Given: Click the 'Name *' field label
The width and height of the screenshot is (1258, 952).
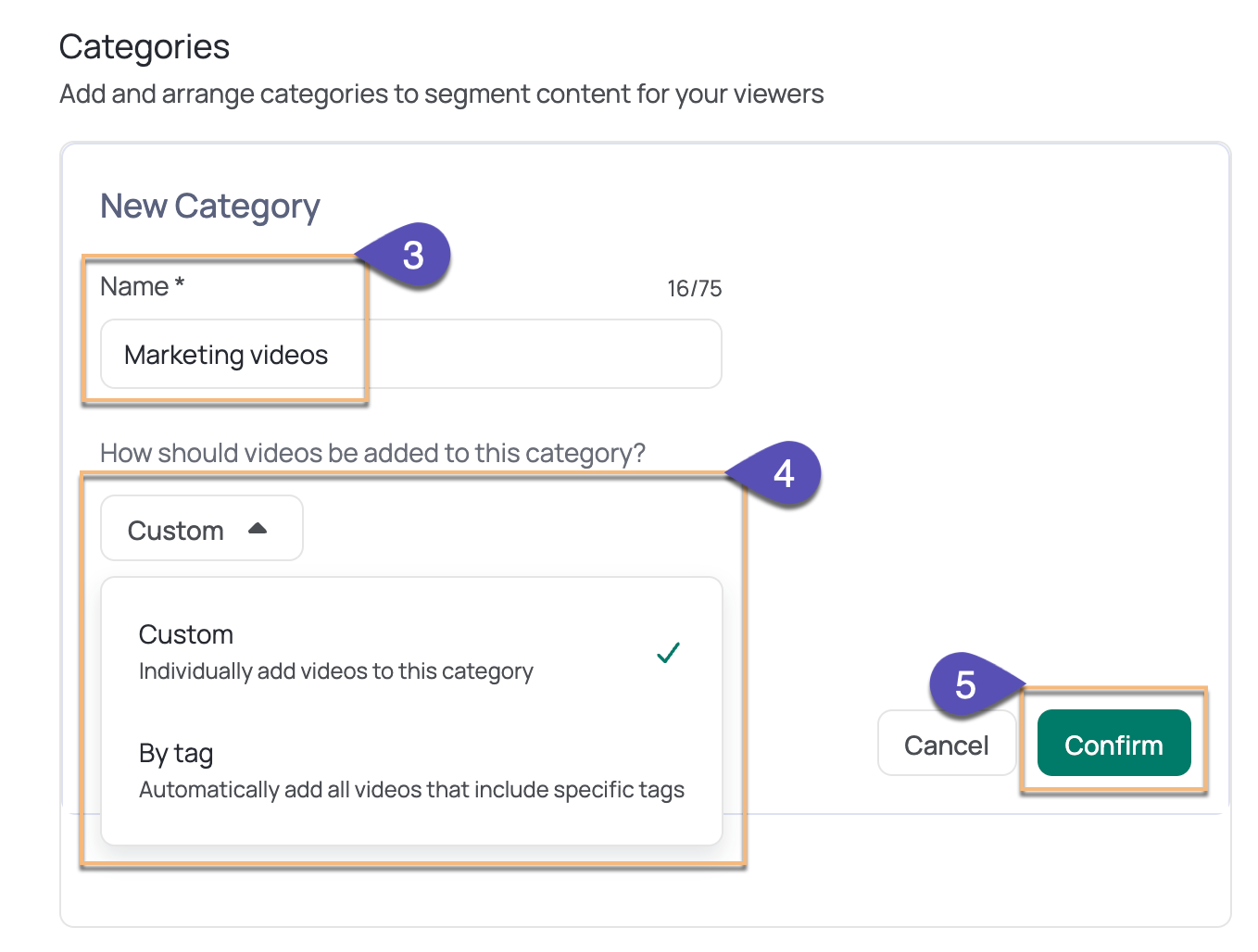Looking at the screenshot, I should (x=143, y=286).
